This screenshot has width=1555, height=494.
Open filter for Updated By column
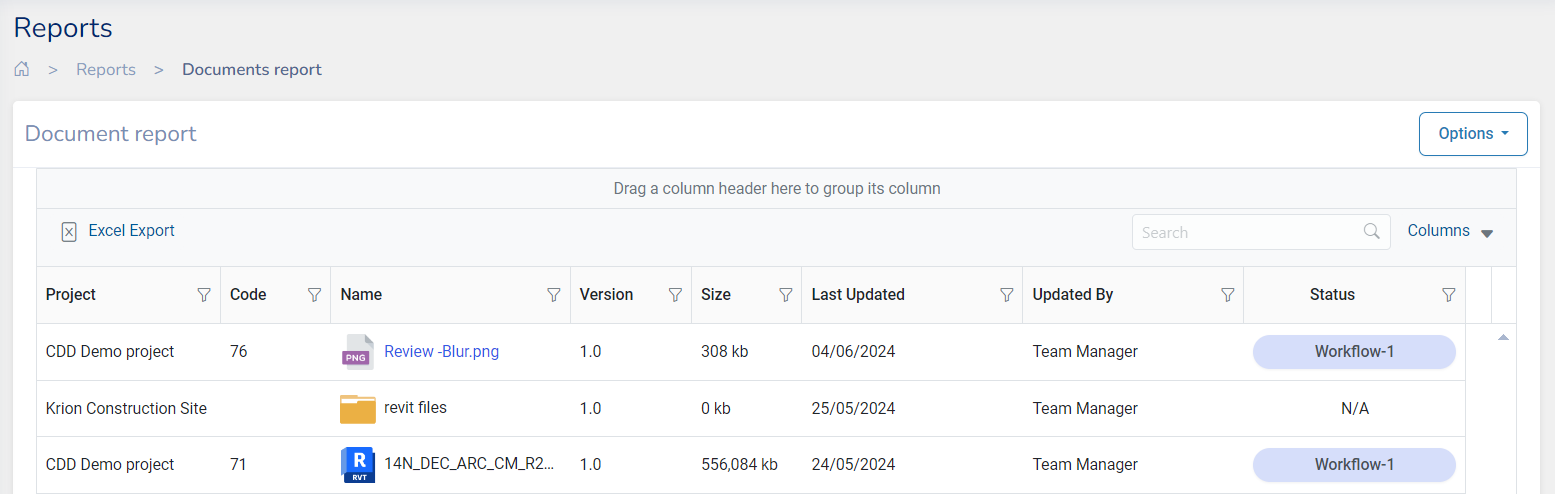pos(1228,295)
